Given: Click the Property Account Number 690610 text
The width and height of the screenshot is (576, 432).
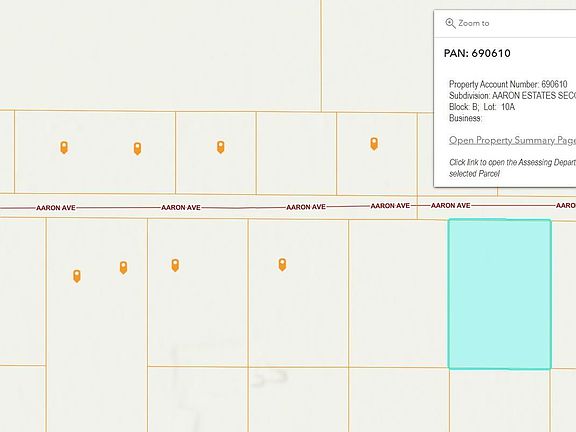Looking at the screenshot, I should pyautogui.click(x=508, y=84).
